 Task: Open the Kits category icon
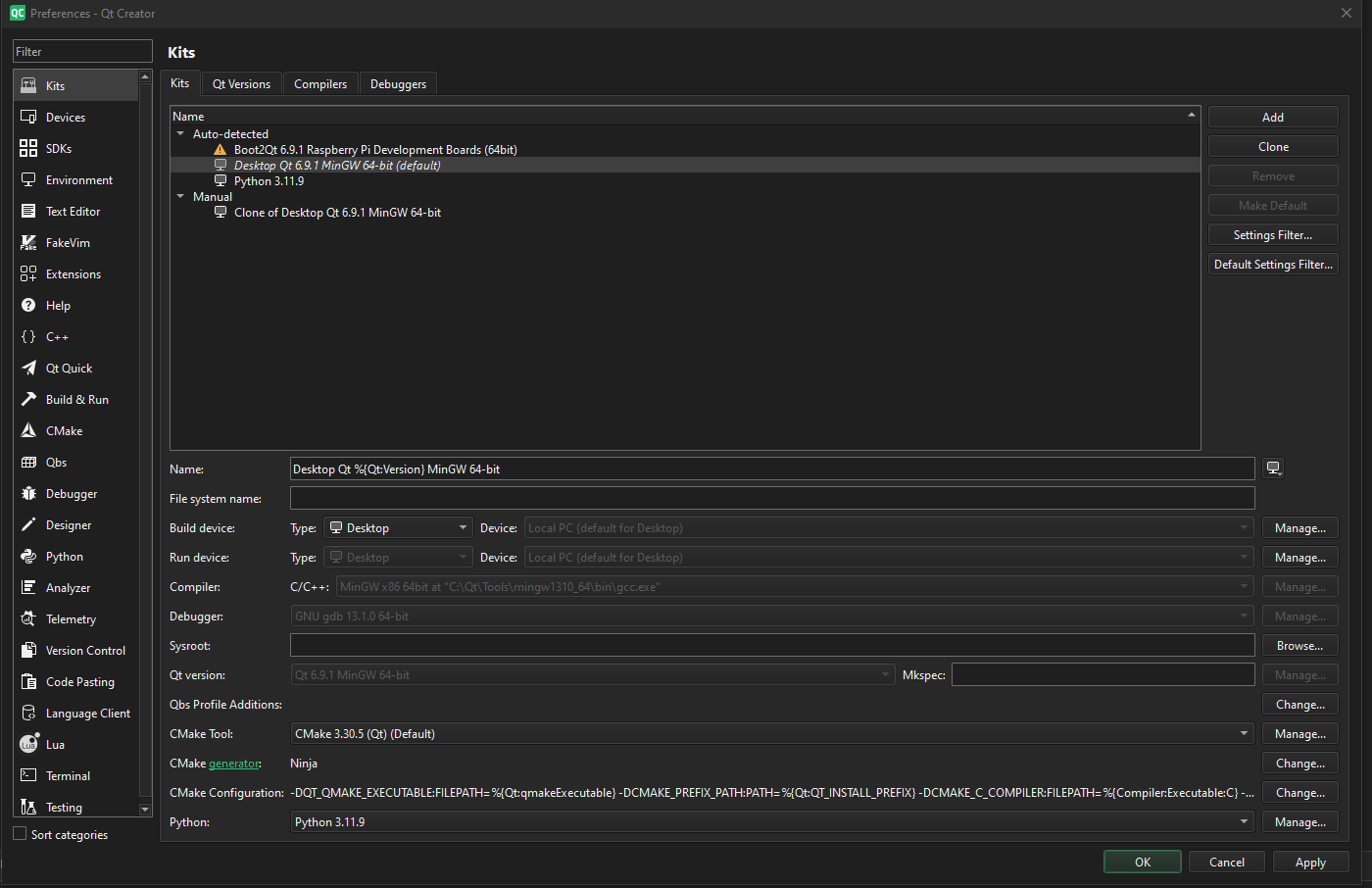point(28,86)
